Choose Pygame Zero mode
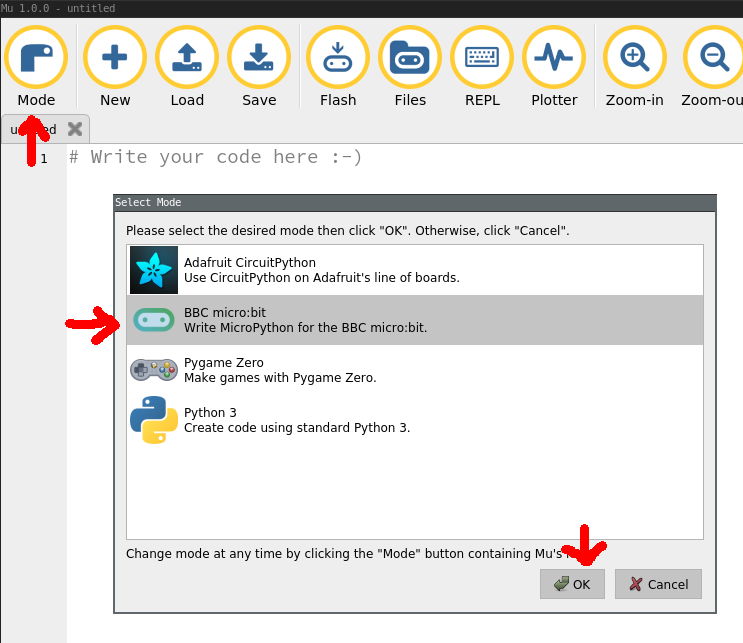Screen dimensions: 743x643 pyautogui.click(x=415, y=370)
